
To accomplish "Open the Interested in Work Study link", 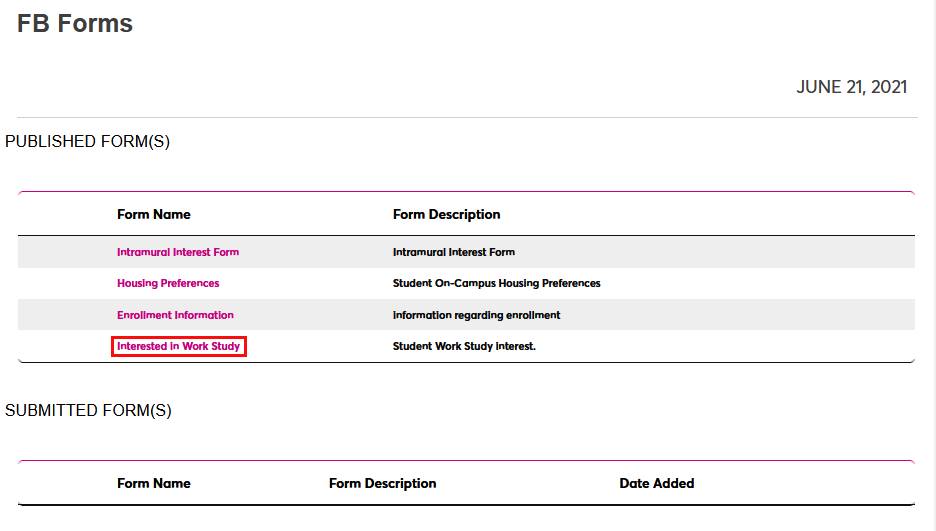I will pyautogui.click(x=179, y=346).
